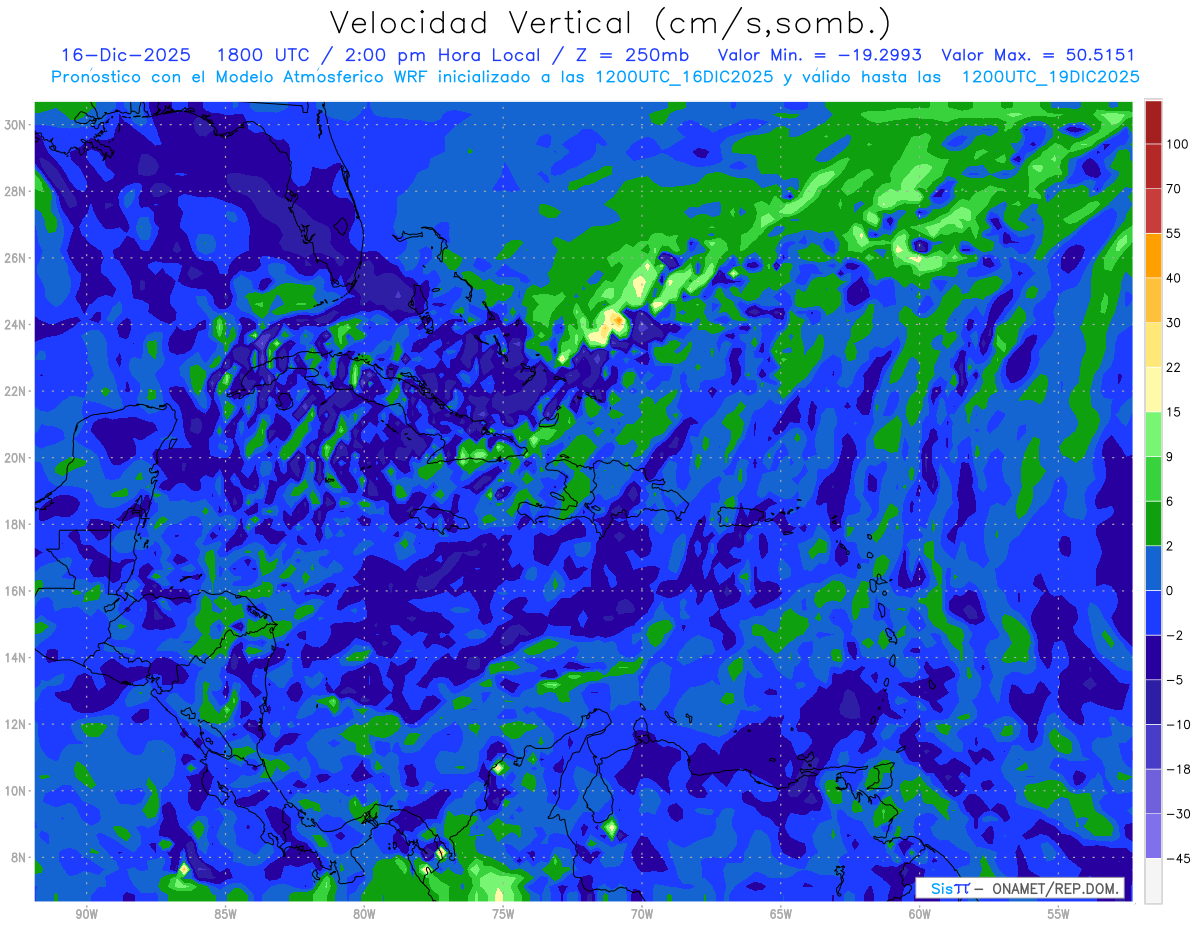Click the colorbar segment between 70 and 100
1200x927 pixels.
point(1153,167)
